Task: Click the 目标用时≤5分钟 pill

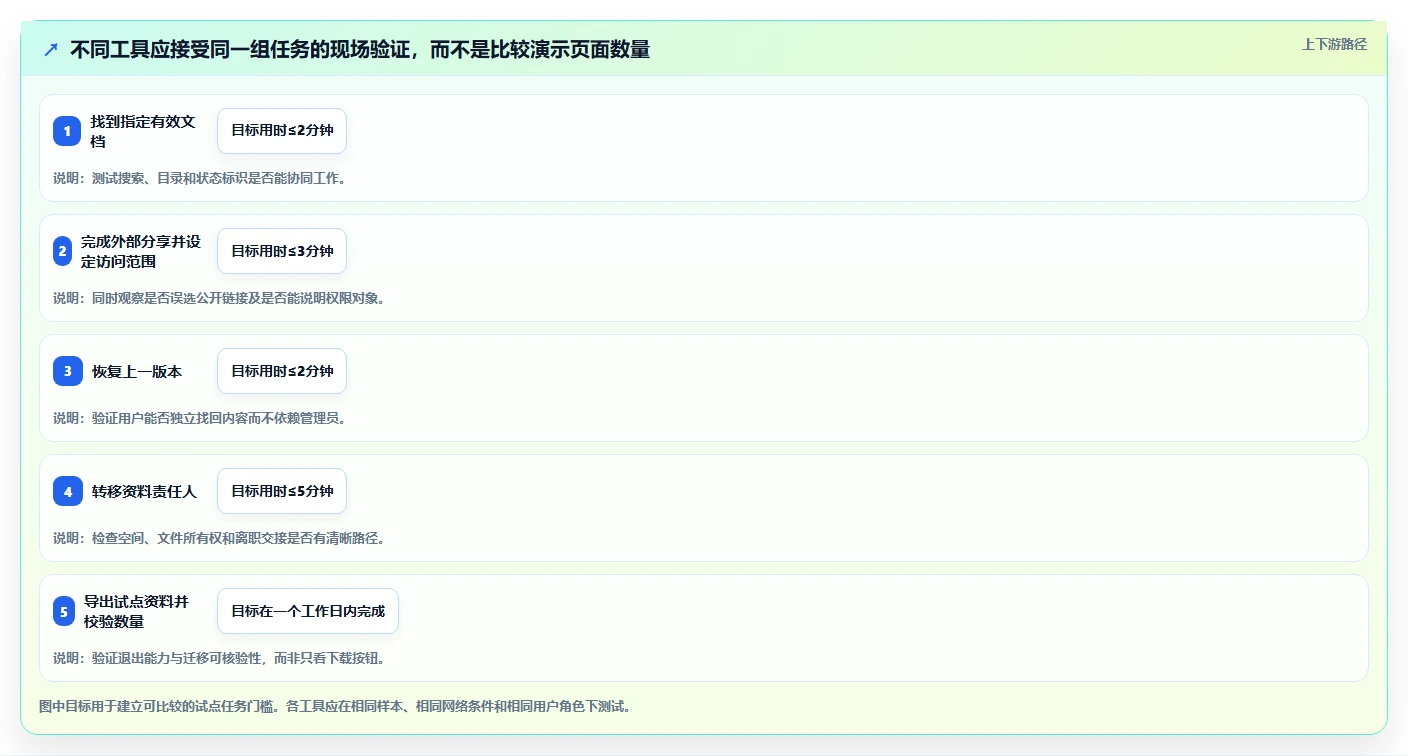Action: pos(282,491)
